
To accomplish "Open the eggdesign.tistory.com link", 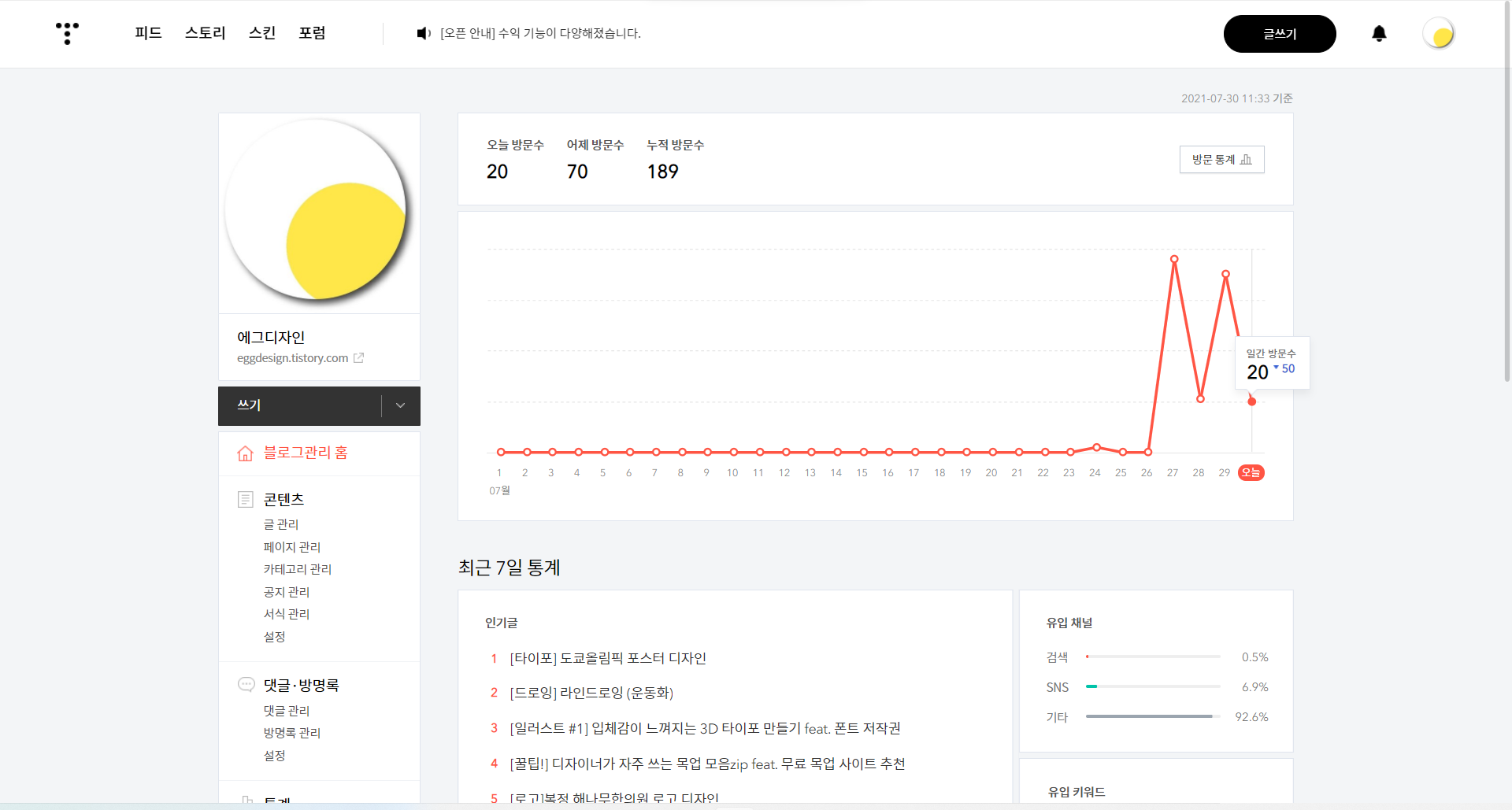I will (x=293, y=358).
